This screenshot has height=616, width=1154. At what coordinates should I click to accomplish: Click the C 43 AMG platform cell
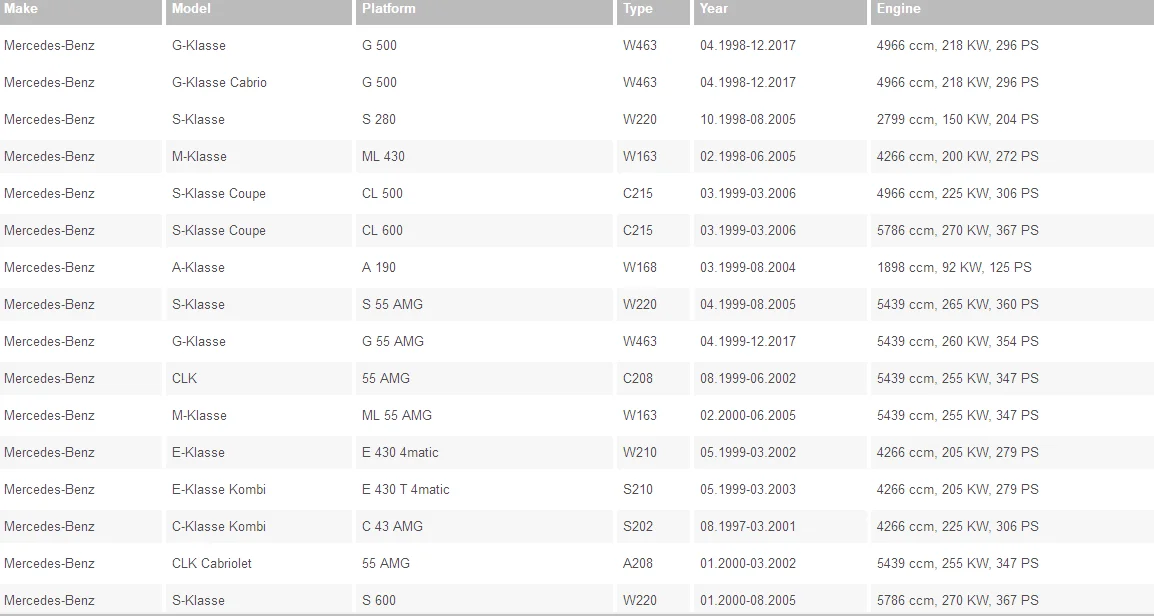click(x=484, y=526)
